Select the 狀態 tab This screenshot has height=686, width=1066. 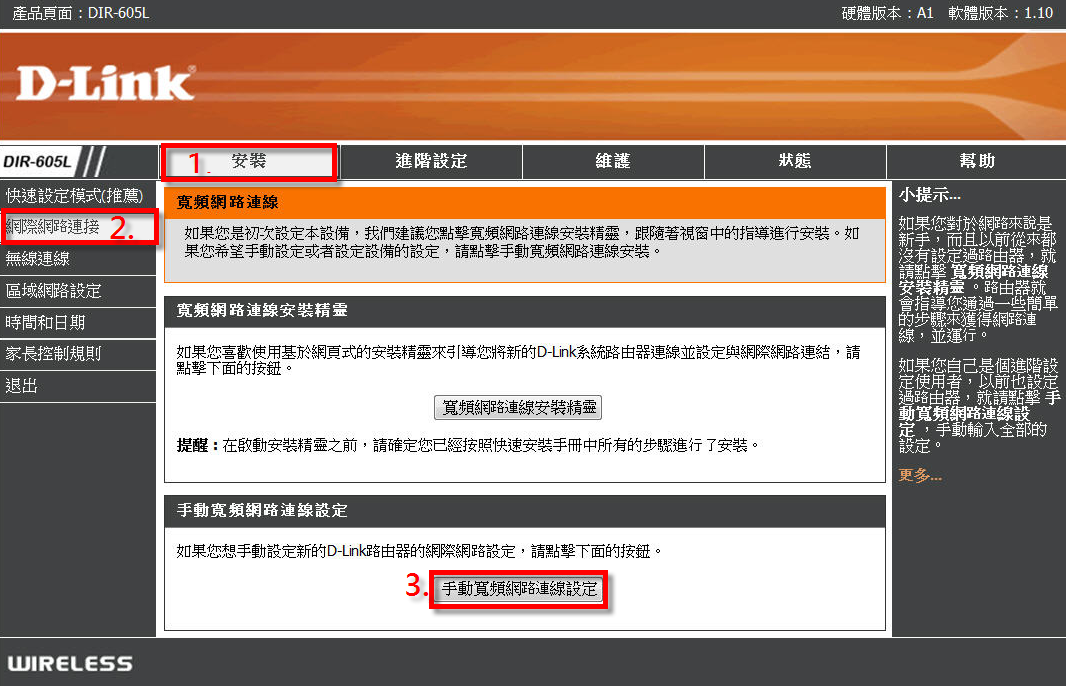coord(795,161)
